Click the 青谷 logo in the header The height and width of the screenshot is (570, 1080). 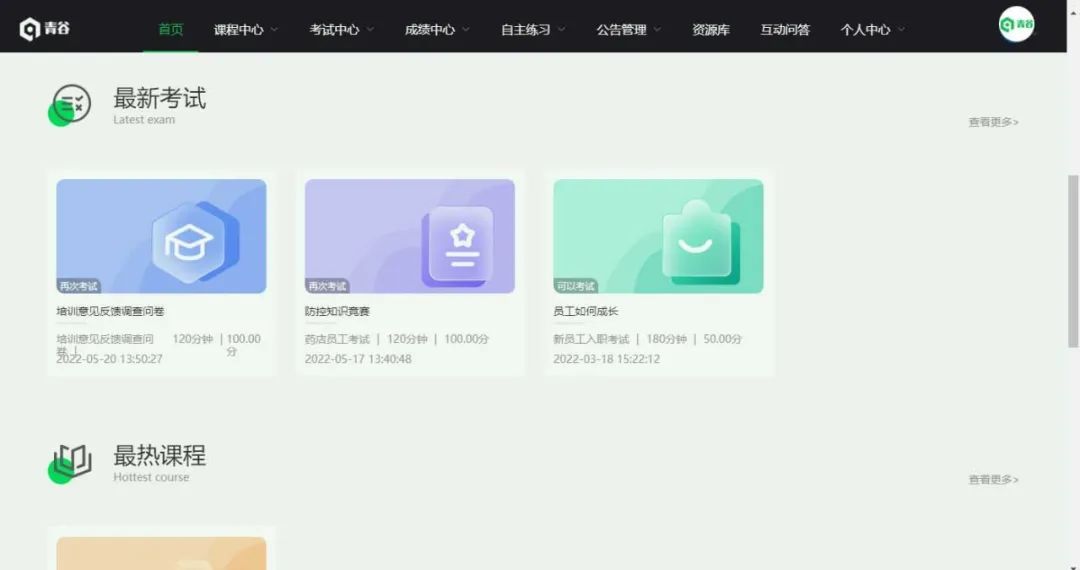(x=45, y=29)
